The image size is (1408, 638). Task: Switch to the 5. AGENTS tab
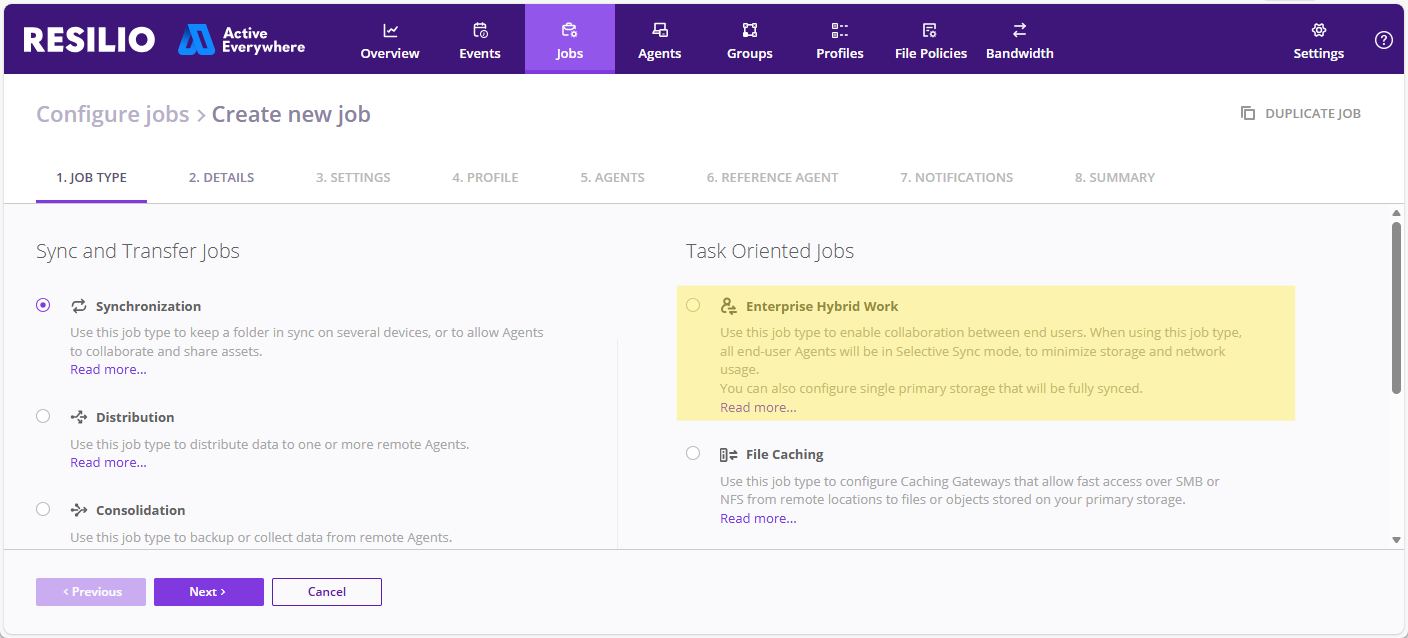612,177
